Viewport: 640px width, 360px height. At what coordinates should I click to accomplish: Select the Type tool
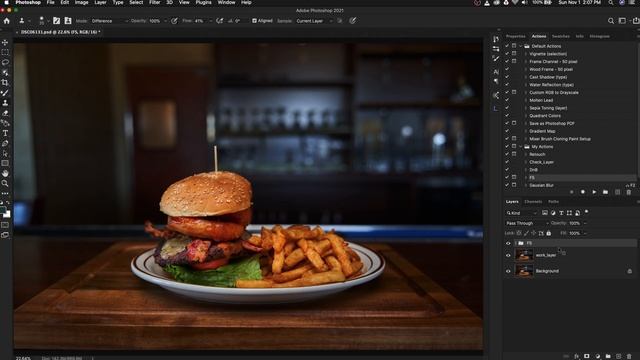pos(5,133)
